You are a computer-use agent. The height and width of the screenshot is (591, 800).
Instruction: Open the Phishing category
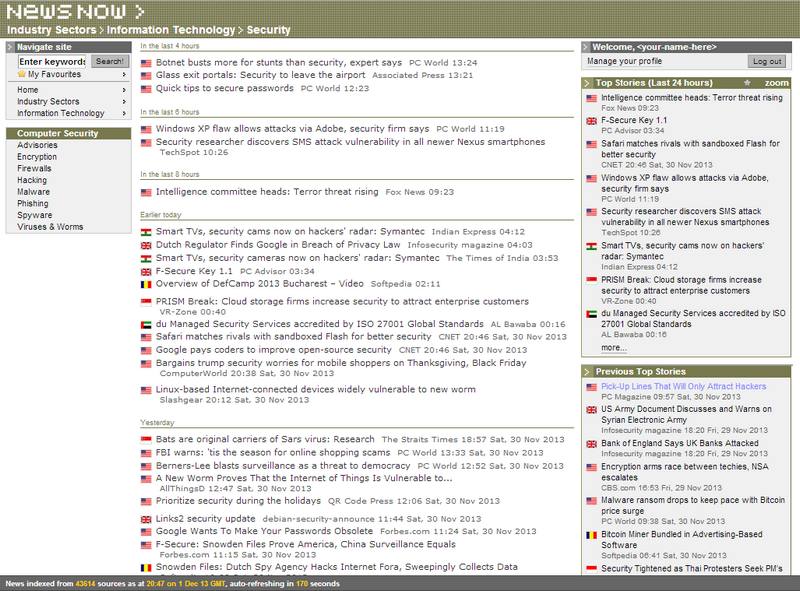(x=33, y=203)
